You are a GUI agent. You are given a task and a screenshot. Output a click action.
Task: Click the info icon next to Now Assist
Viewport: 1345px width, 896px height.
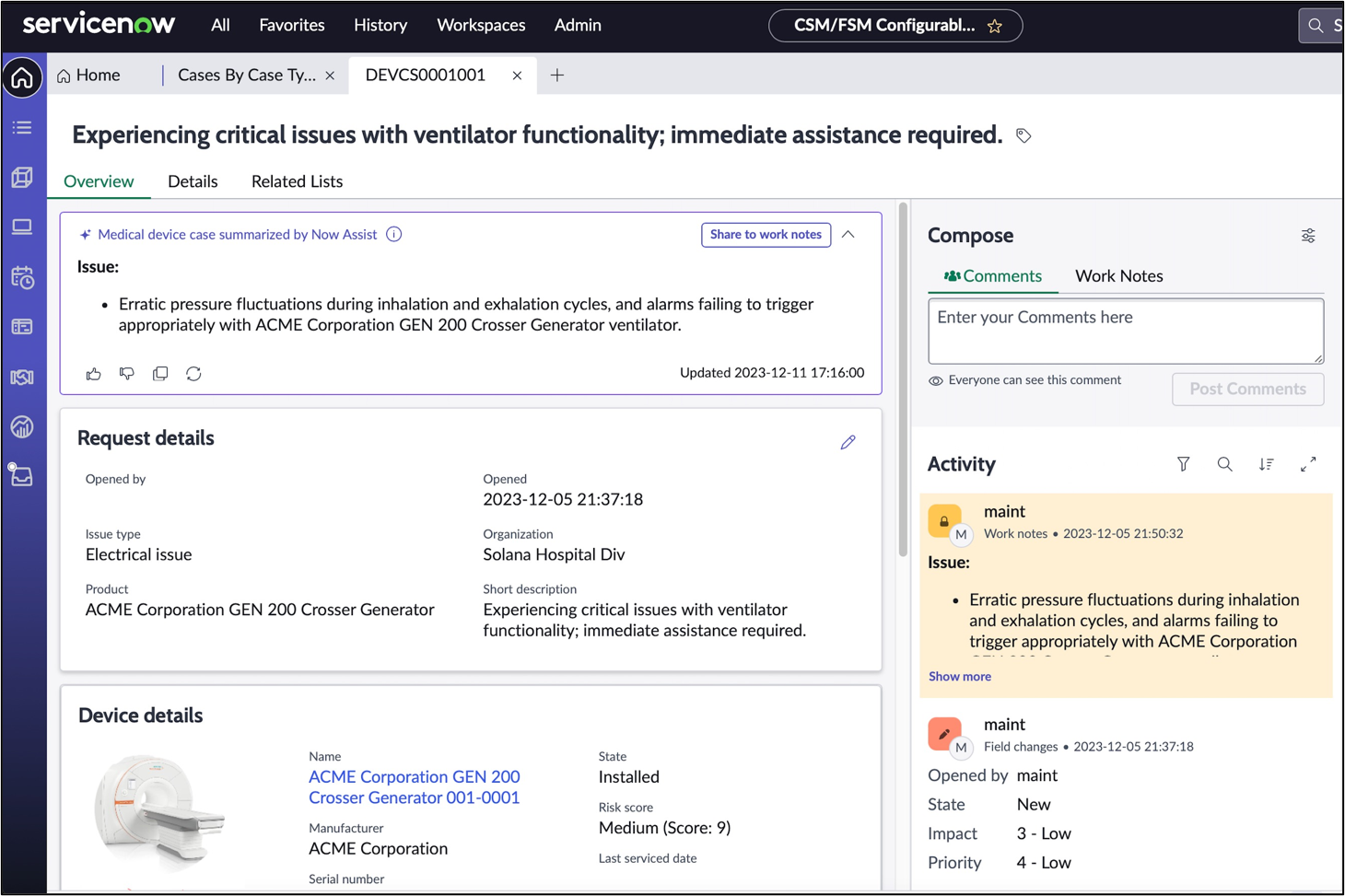click(394, 234)
